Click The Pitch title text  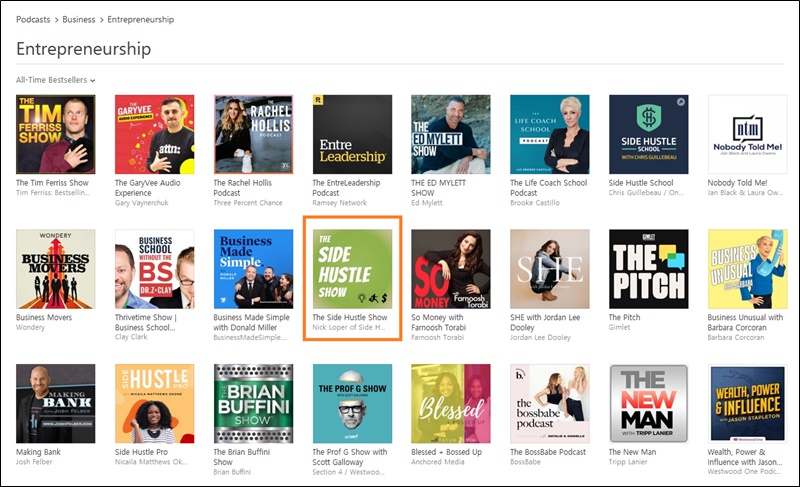click(624, 317)
